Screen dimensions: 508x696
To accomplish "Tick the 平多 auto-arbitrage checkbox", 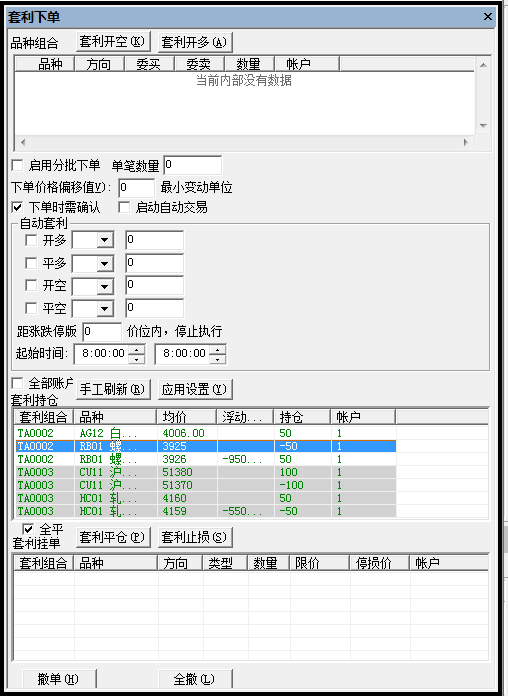I will (x=31, y=263).
